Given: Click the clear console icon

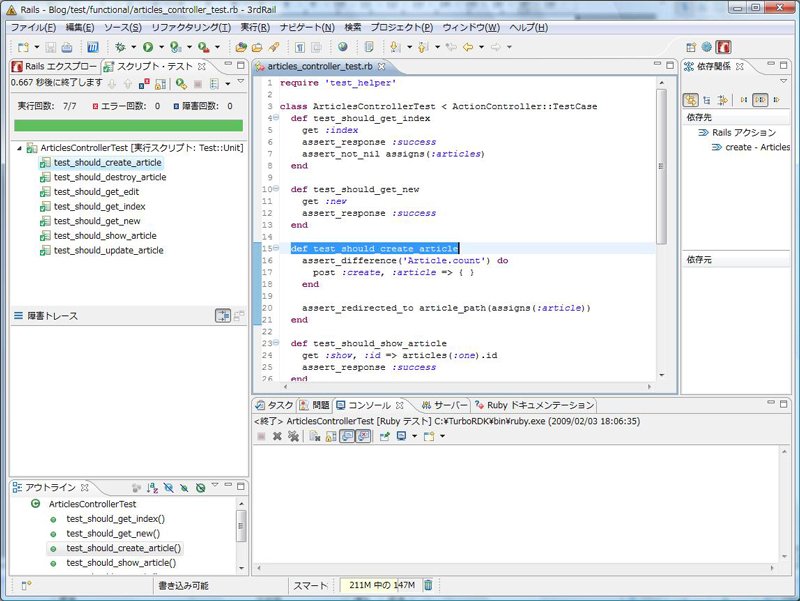Looking at the screenshot, I should tap(315, 436).
